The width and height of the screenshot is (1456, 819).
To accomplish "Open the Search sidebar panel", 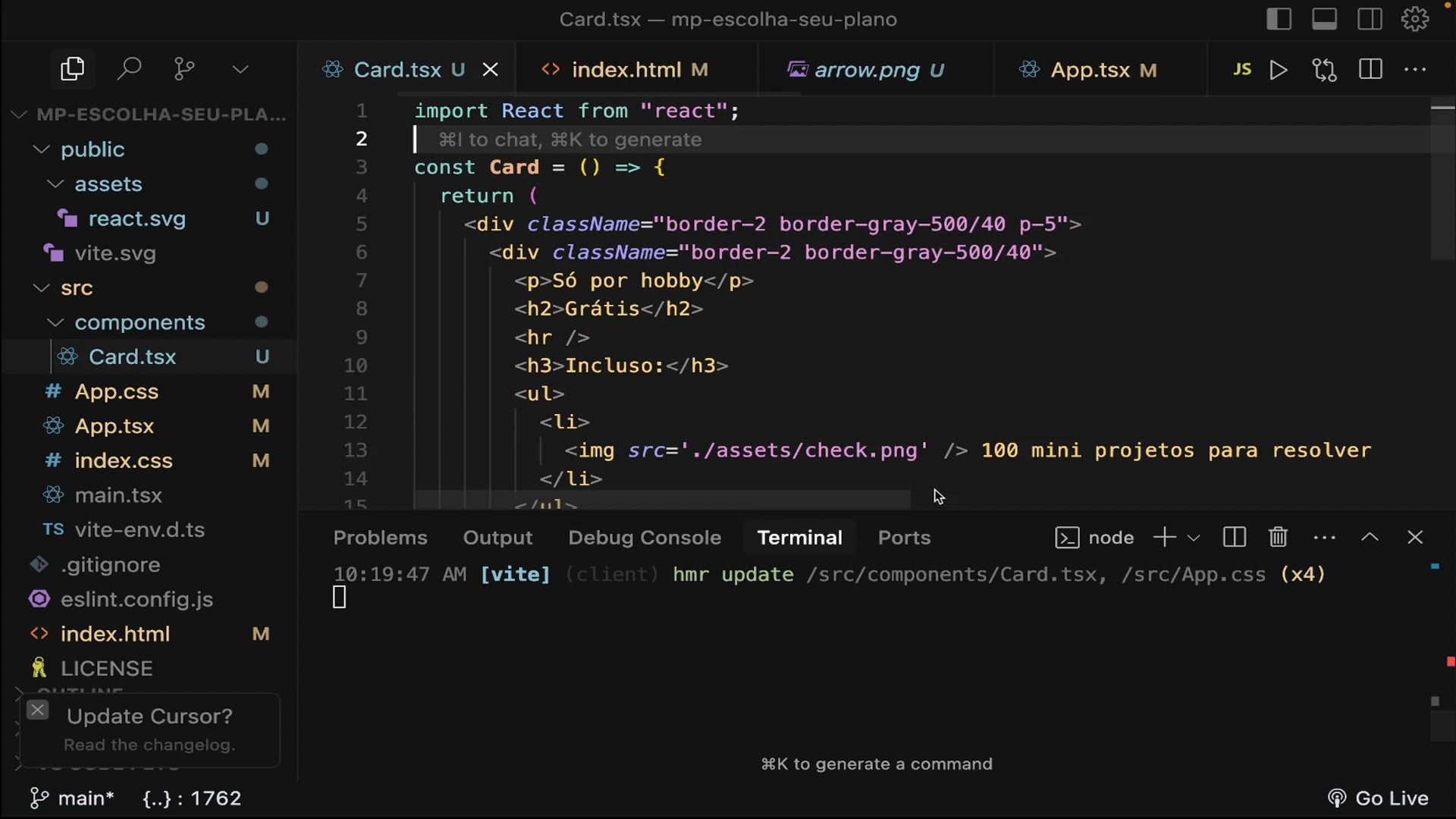I will point(129,69).
